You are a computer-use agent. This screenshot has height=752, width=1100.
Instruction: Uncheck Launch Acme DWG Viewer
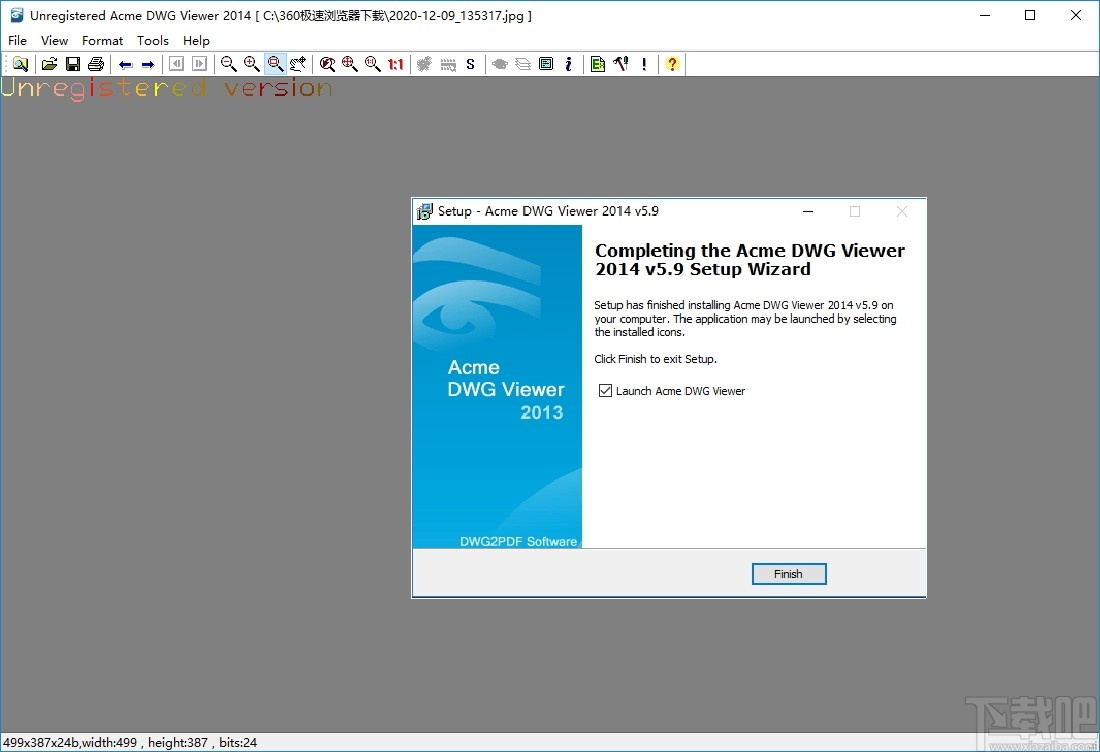tap(605, 390)
